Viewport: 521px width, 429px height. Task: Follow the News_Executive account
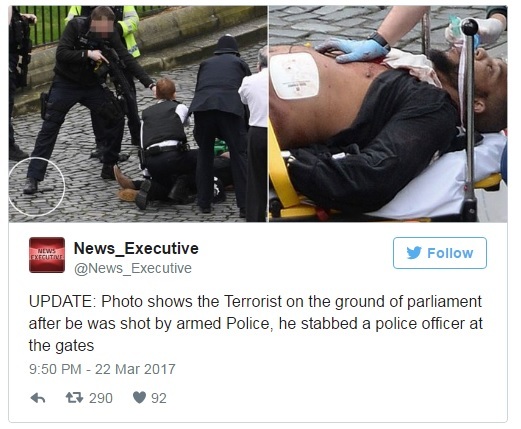[x=440, y=253]
